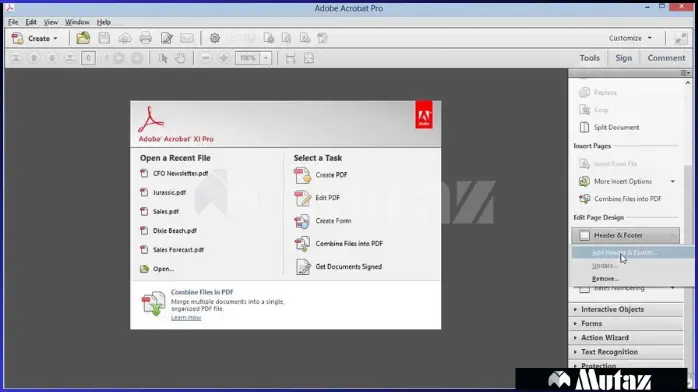The width and height of the screenshot is (698, 392).
Task: Open Header & Footer dropdown
Action: (x=625, y=235)
